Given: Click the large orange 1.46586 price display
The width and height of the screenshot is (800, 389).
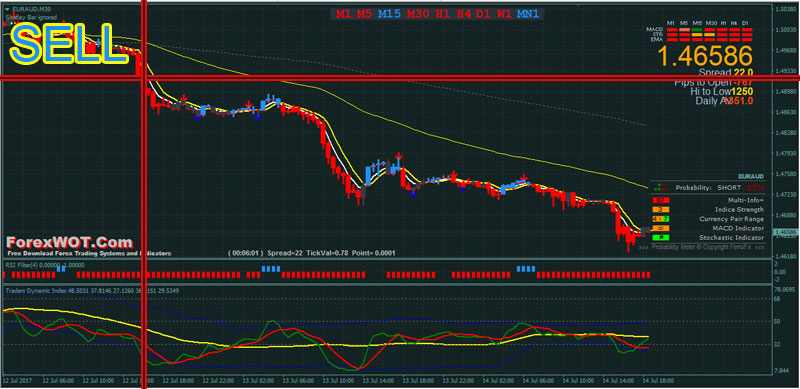Looking at the screenshot, I should point(705,56).
